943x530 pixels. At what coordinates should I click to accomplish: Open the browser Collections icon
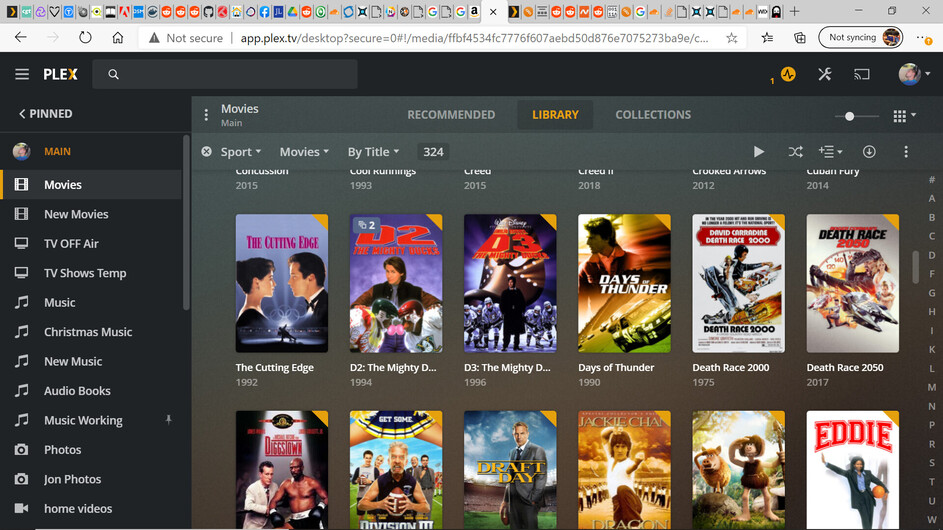point(800,38)
